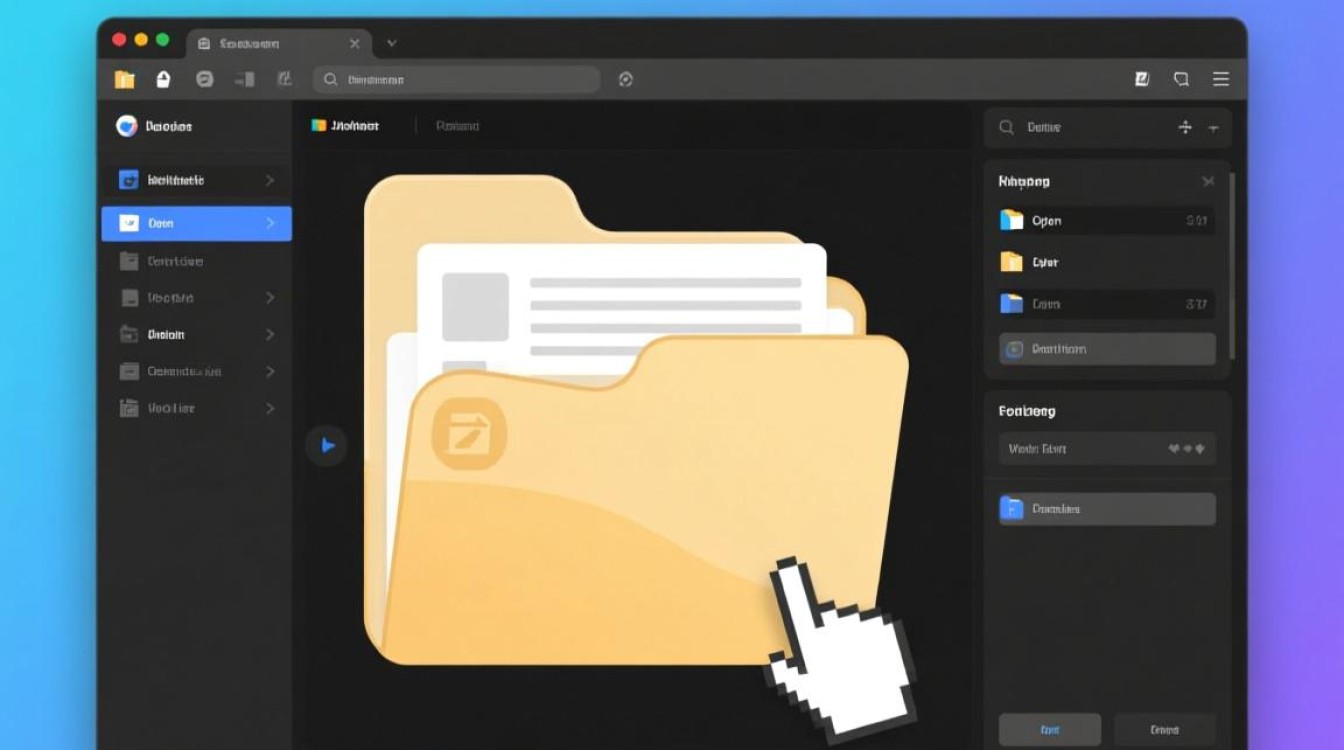
Task: Expand the first sidebar item's chevron
Action: pyautogui.click(x=270, y=181)
